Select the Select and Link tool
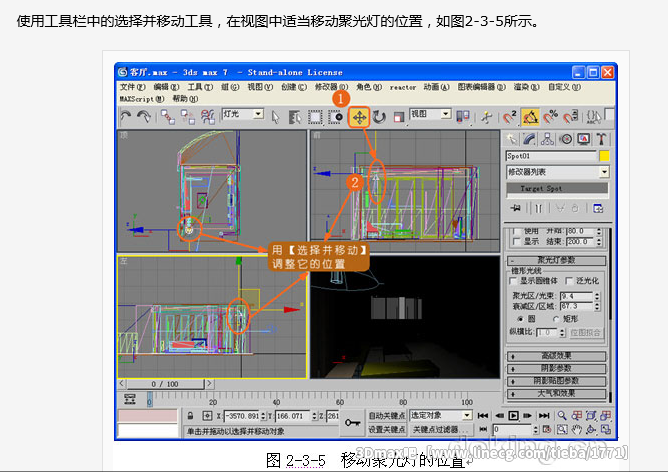Image resolution: width=668 pixels, height=472 pixels. tap(167, 117)
